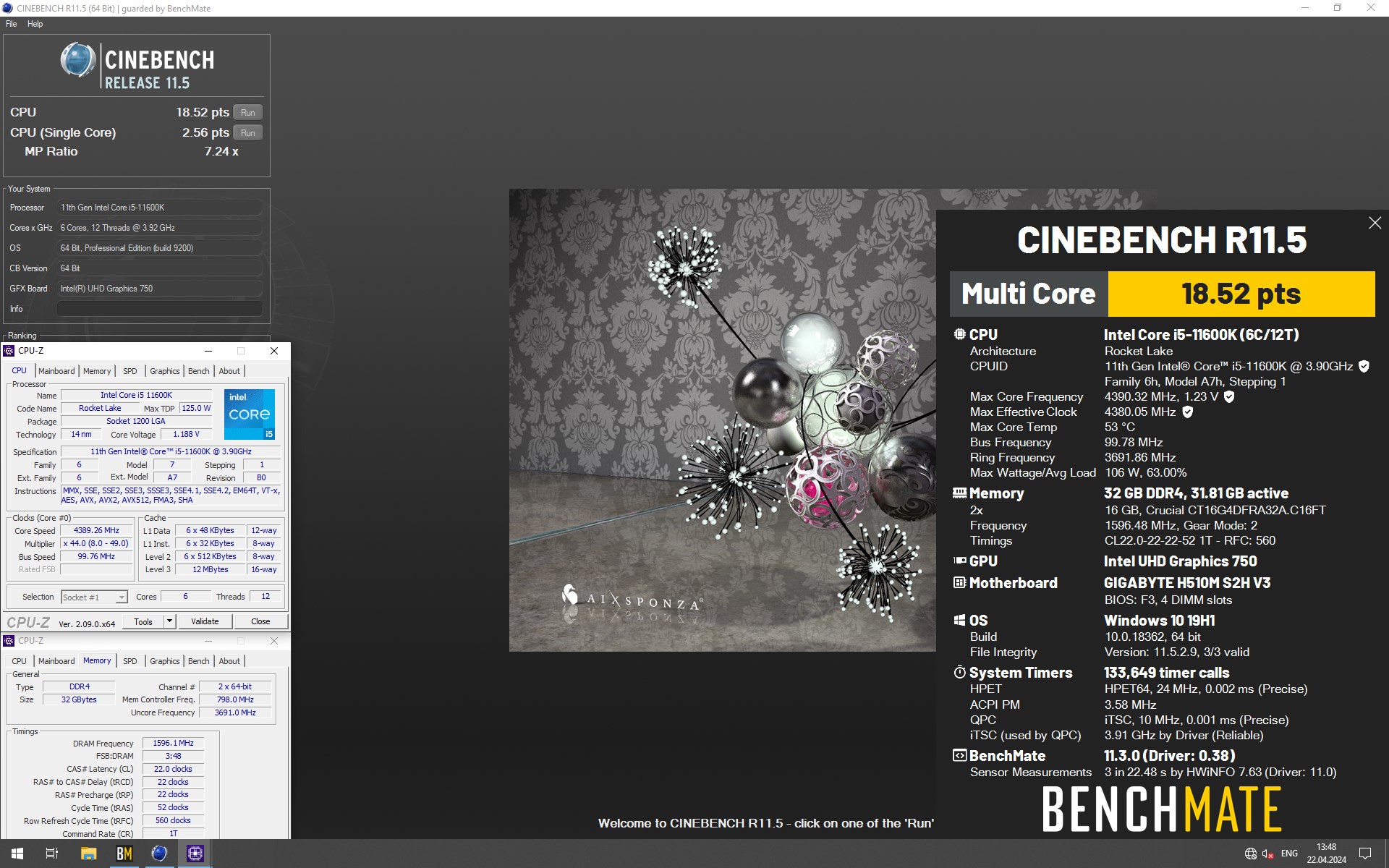
Task: Click the Max Core Frequency verified shield
Action: point(1229,397)
